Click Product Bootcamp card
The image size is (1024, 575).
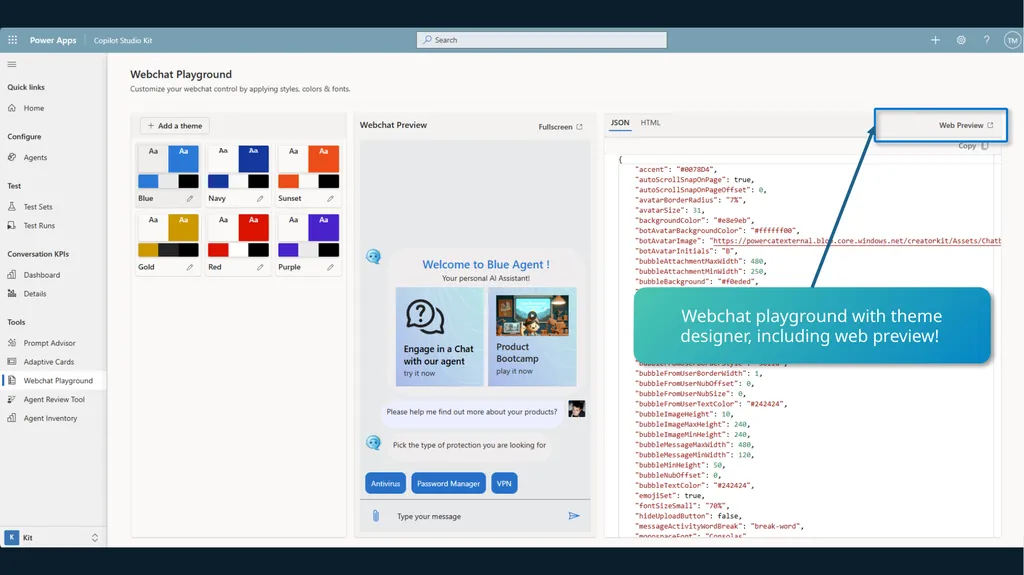tap(532, 337)
